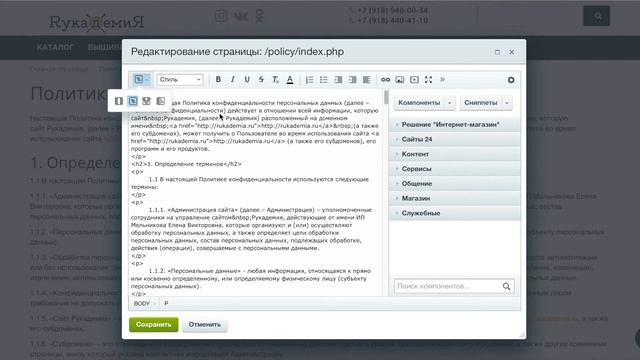Expand Решение "Интернет-магазин" component group
640x360 pixels.
(455, 124)
